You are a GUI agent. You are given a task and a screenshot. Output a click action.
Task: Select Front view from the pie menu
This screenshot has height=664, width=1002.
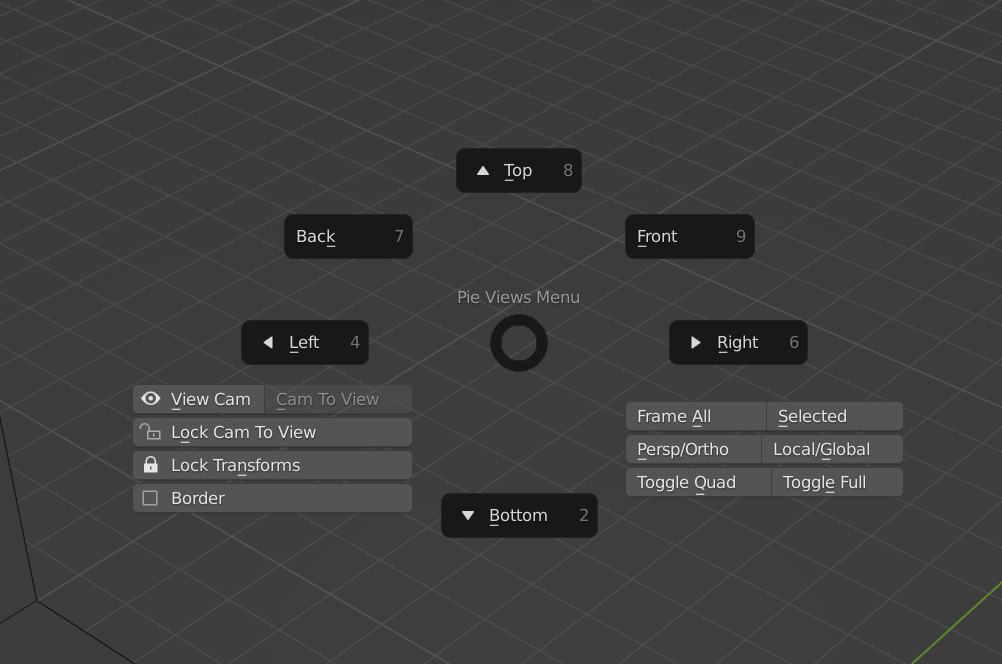coord(690,236)
